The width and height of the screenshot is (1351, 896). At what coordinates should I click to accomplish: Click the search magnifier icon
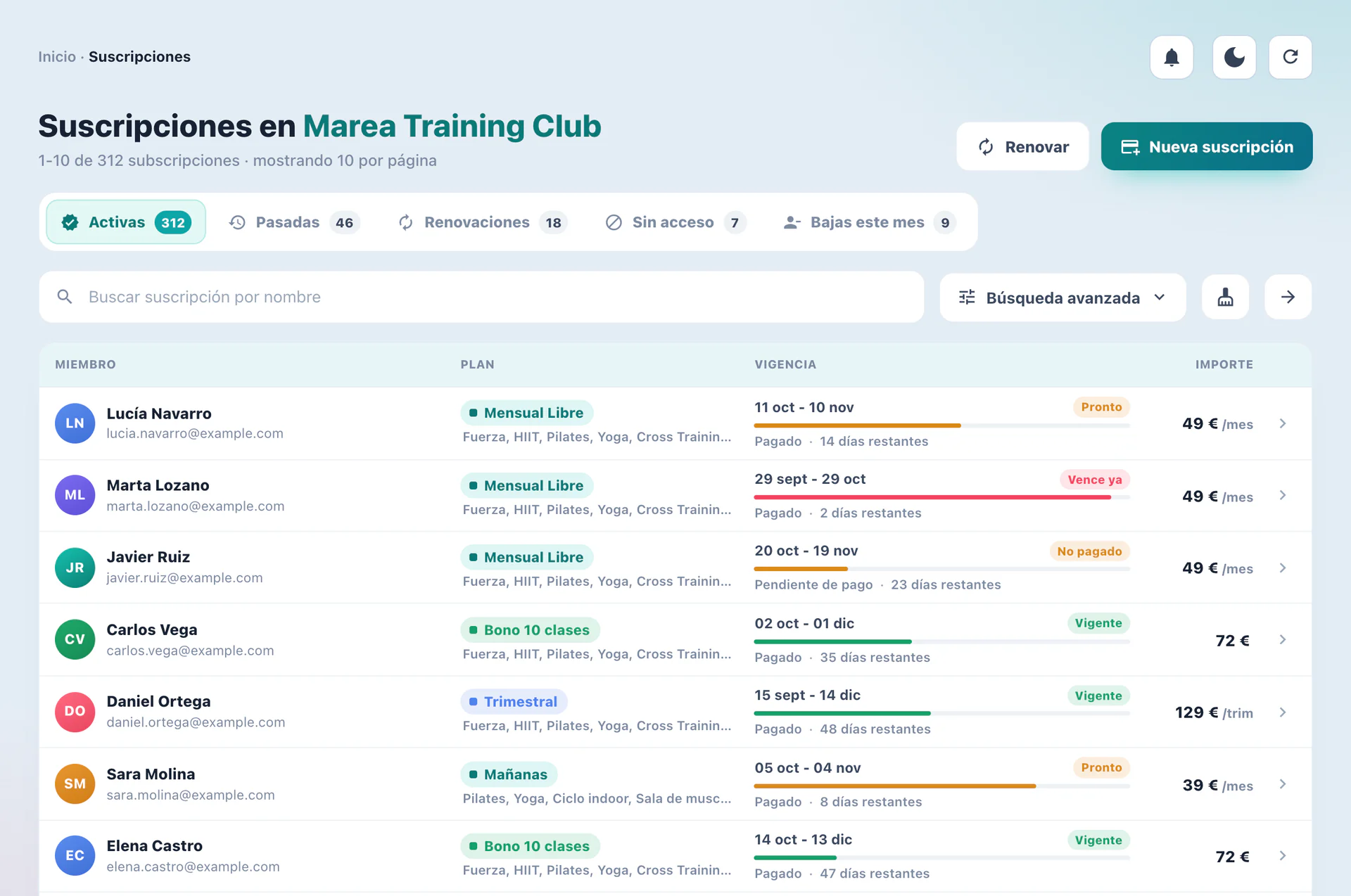point(65,297)
